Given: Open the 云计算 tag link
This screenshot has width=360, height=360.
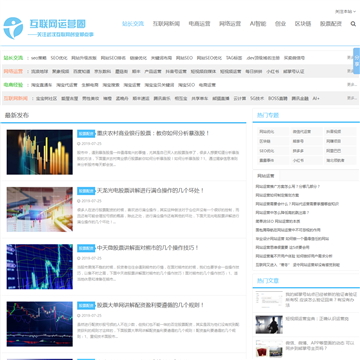Looking at the screenshot, I should 240,99.
